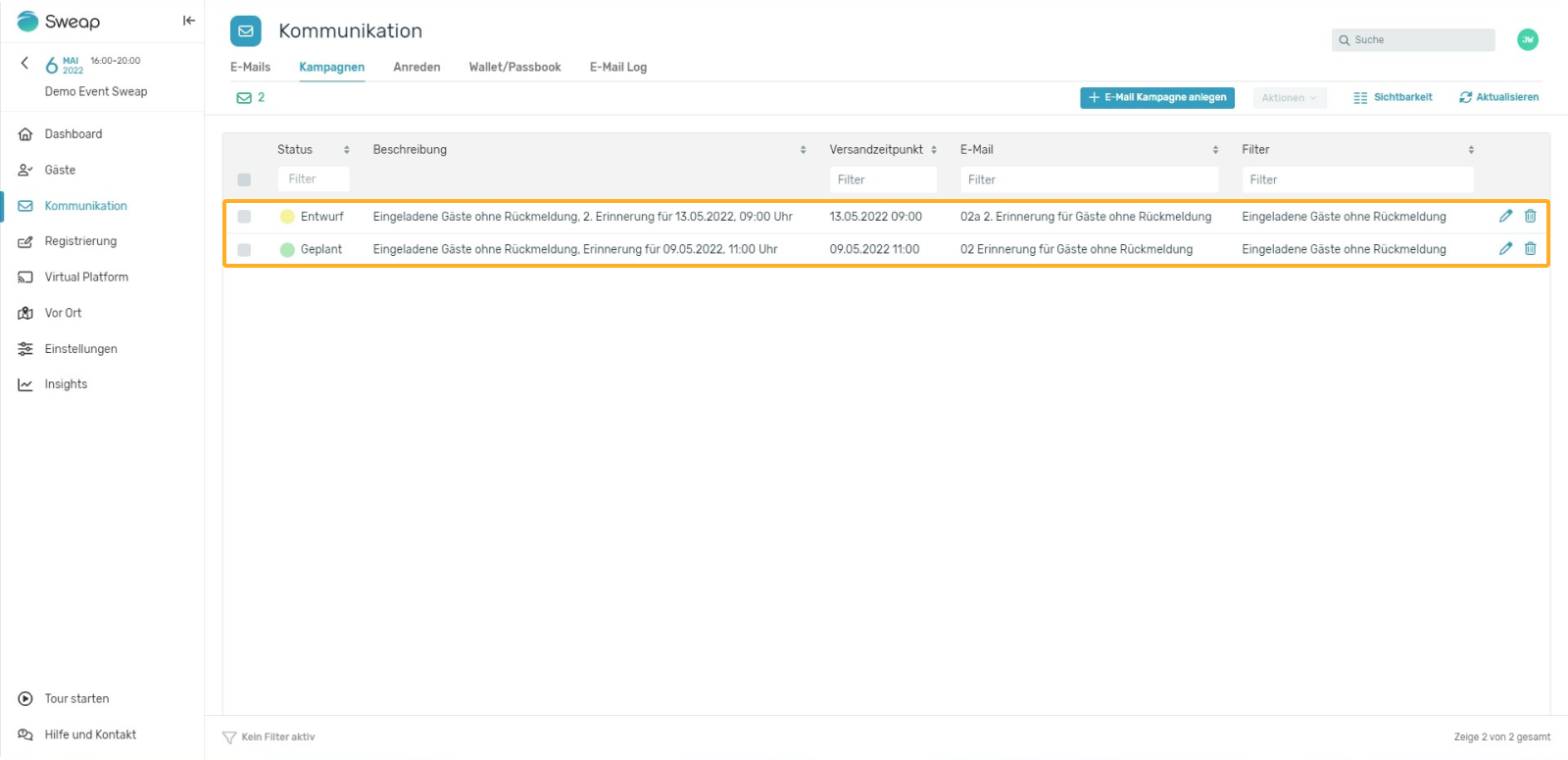Screen dimensions: 1568x760
Task: Go back using the event chevron
Action: (x=24, y=63)
